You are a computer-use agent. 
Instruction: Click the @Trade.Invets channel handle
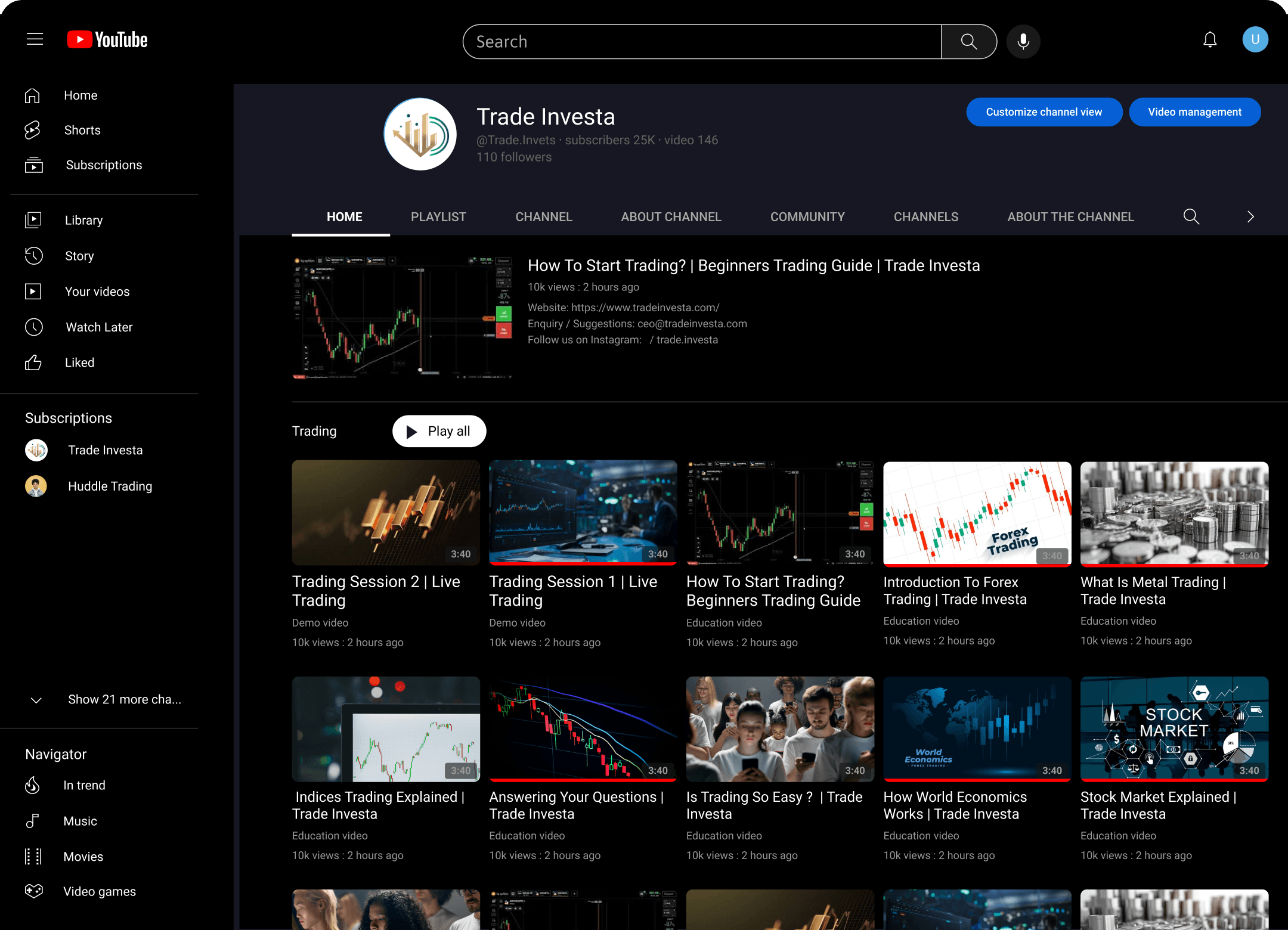[516, 140]
